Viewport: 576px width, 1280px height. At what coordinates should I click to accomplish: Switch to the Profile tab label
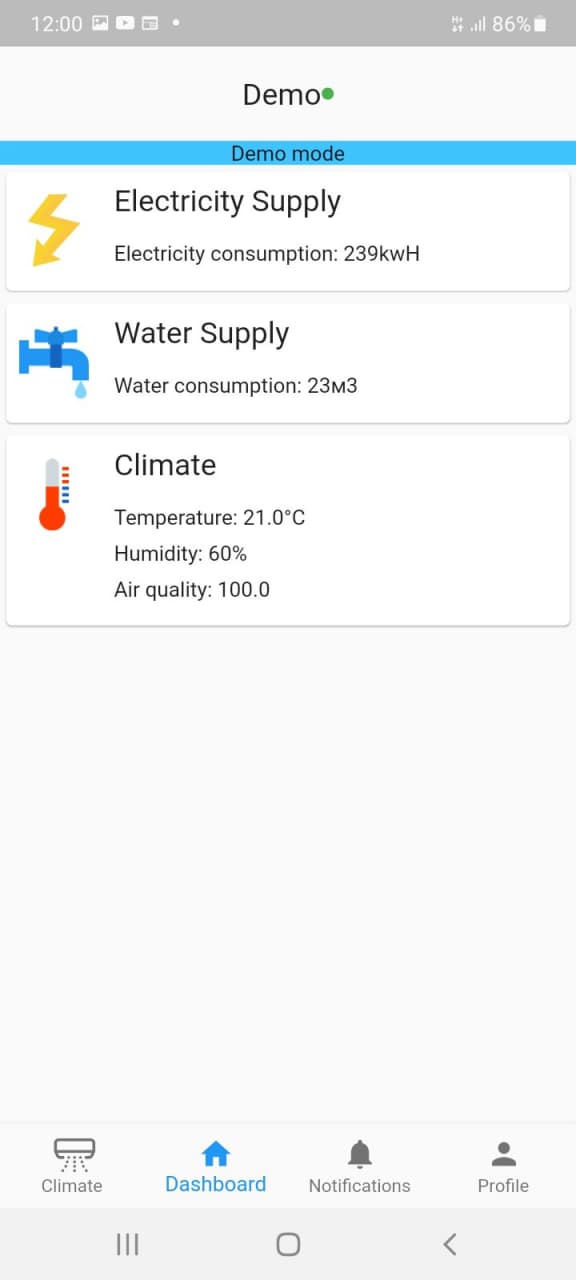[x=503, y=1186]
